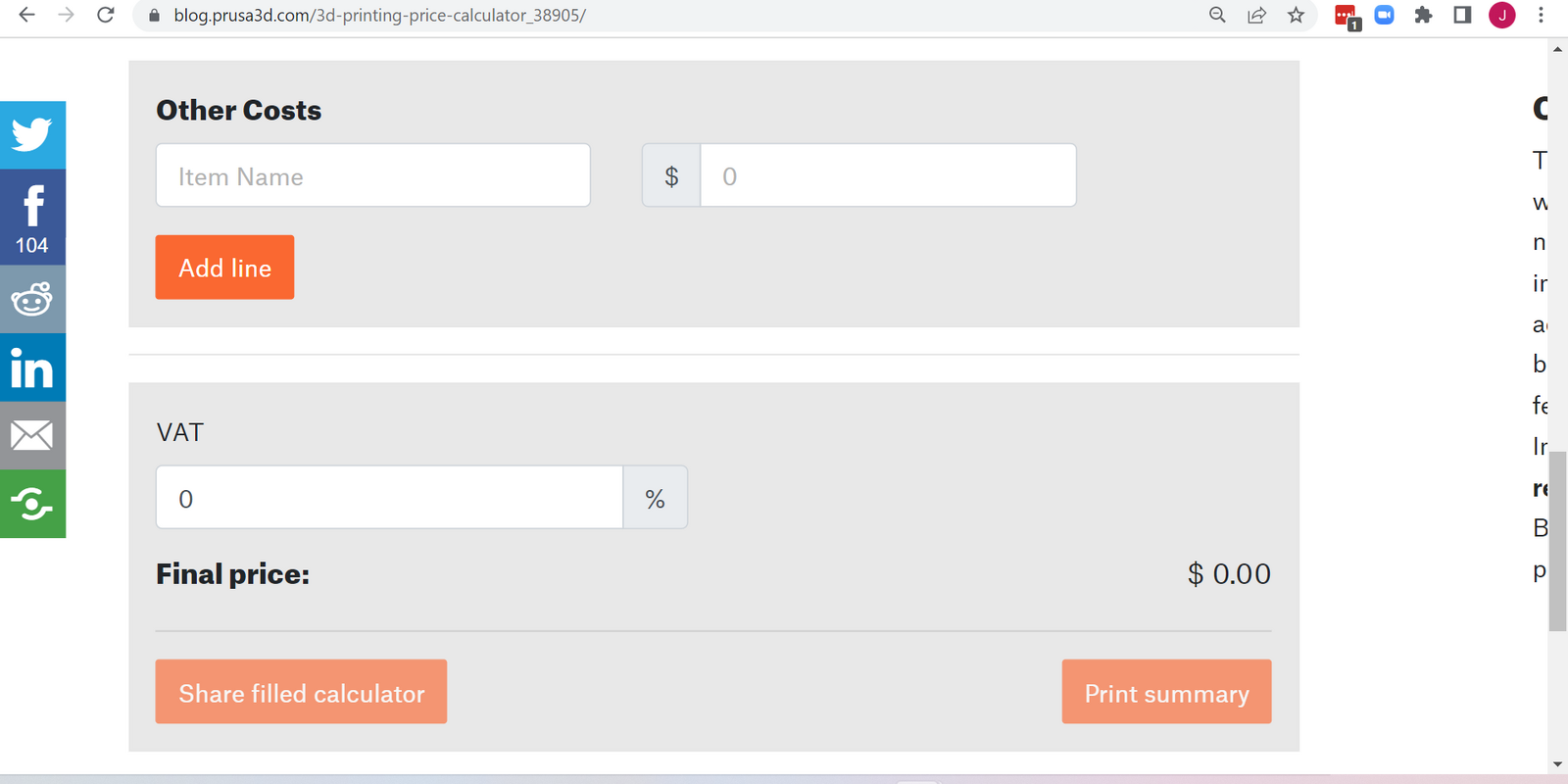Share this page from address bar
Screen dimensions: 1568x784
click(x=1256, y=15)
